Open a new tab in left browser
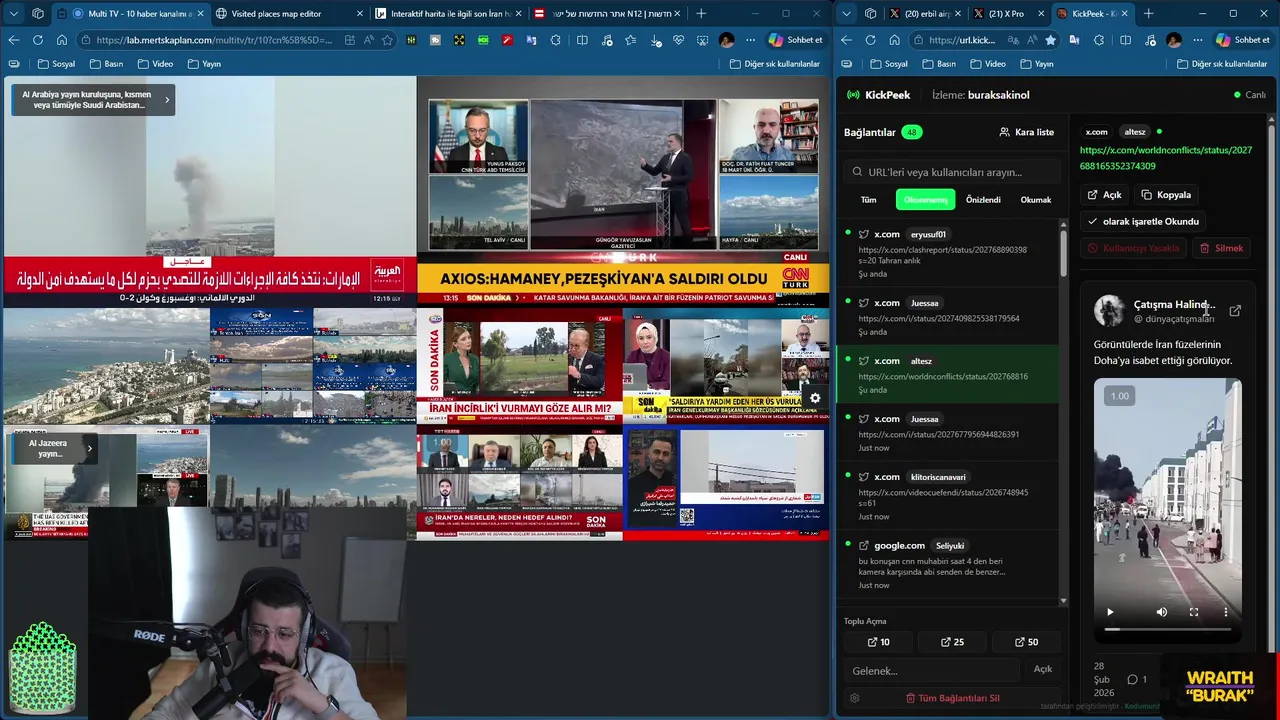 point(701,14)
